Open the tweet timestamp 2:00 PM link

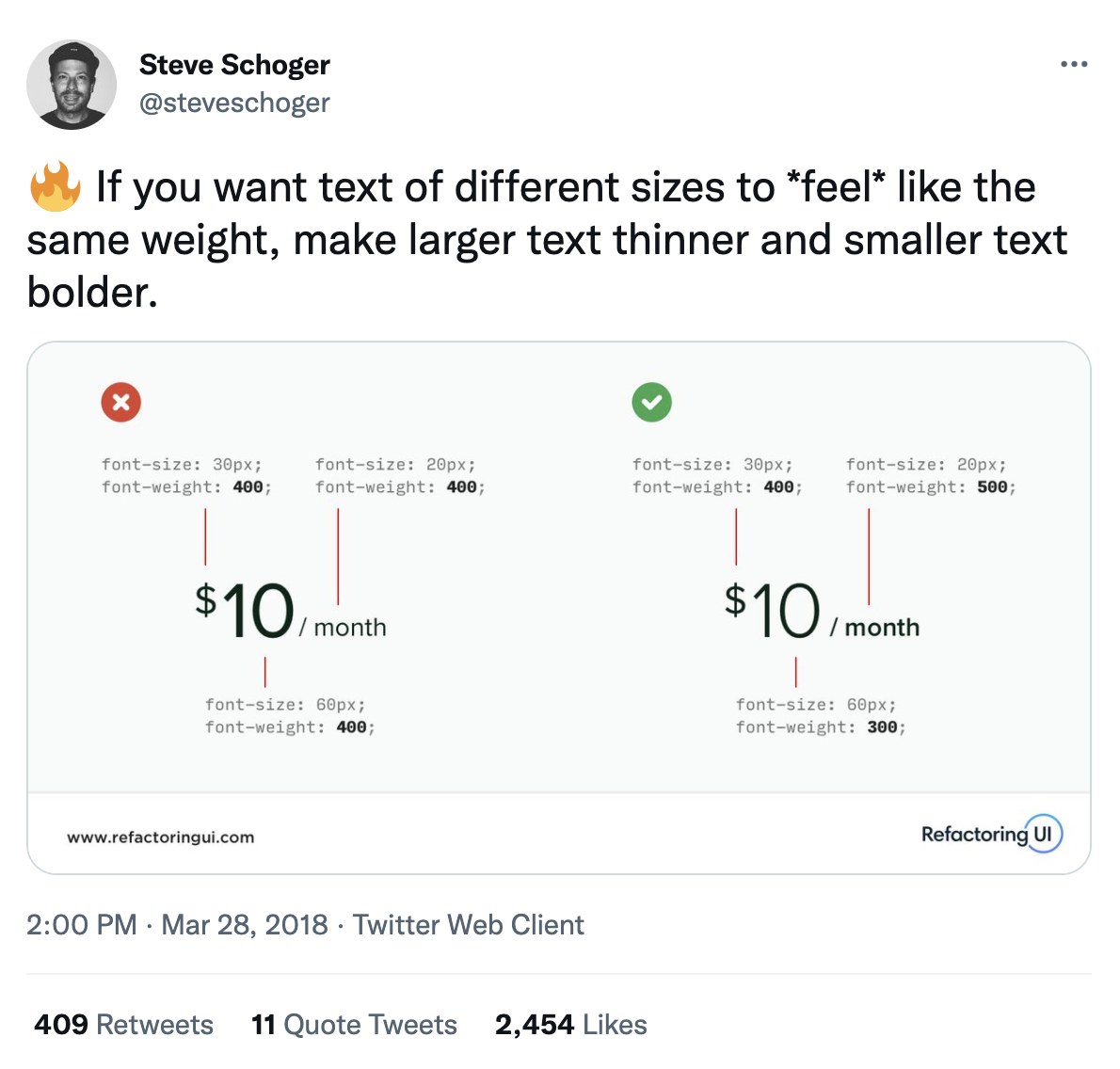[x=80, y=925]
